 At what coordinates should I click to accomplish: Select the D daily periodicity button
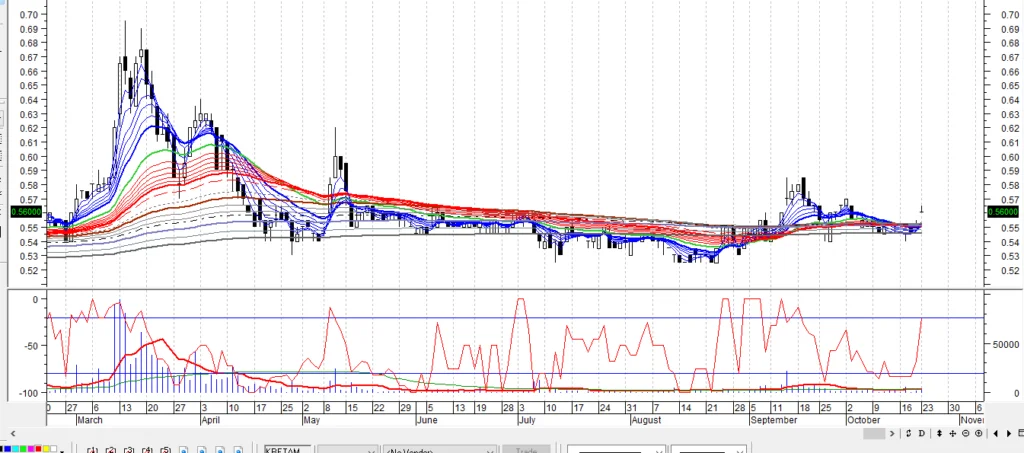point(921,433)
